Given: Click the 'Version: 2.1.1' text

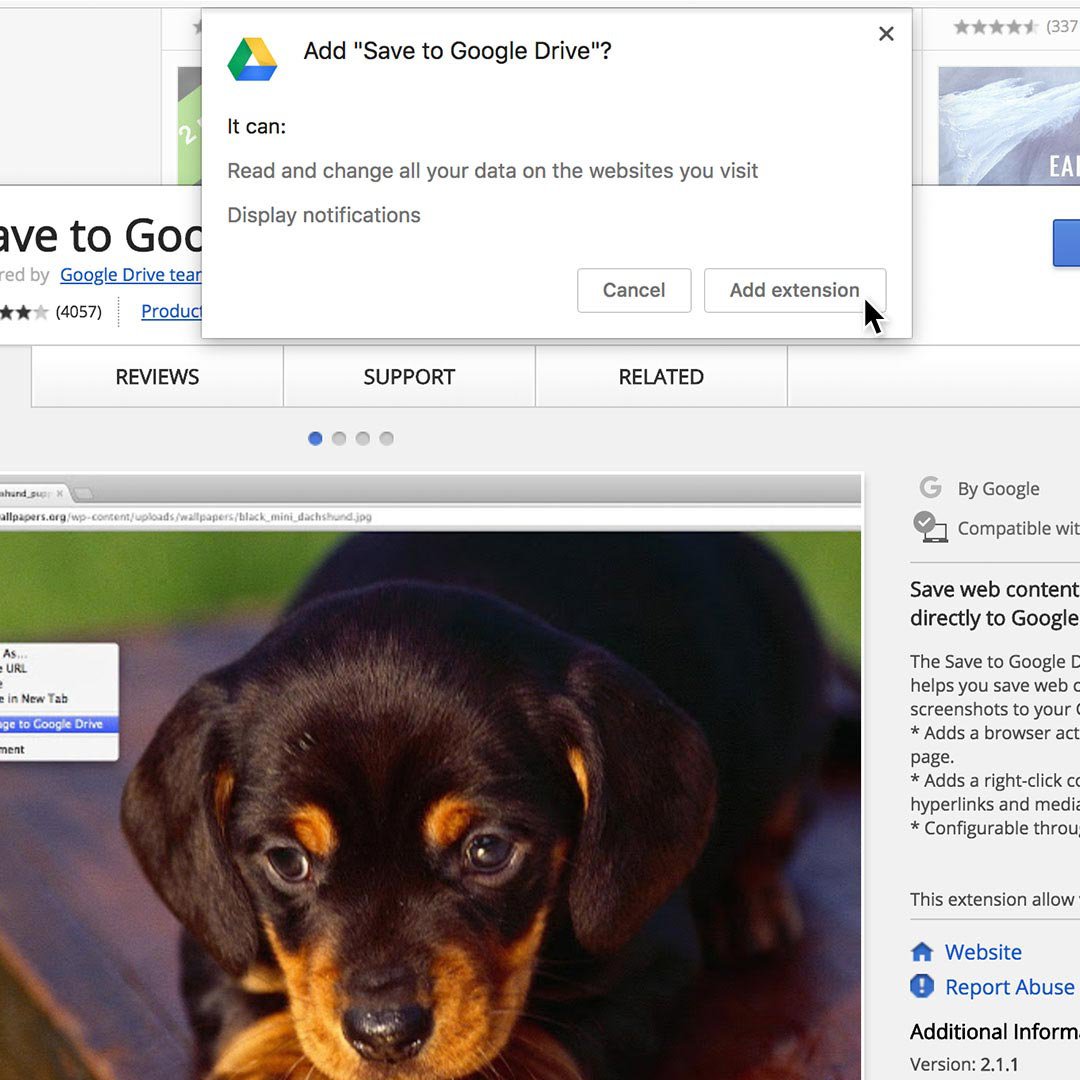Looking at the screenshot, I should tap(964, 1064).
